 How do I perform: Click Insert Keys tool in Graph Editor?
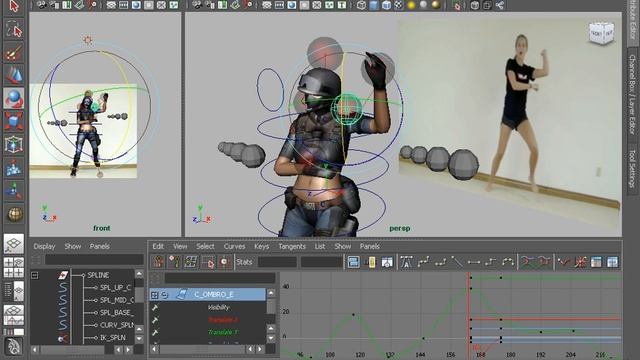tap(175, 262)
